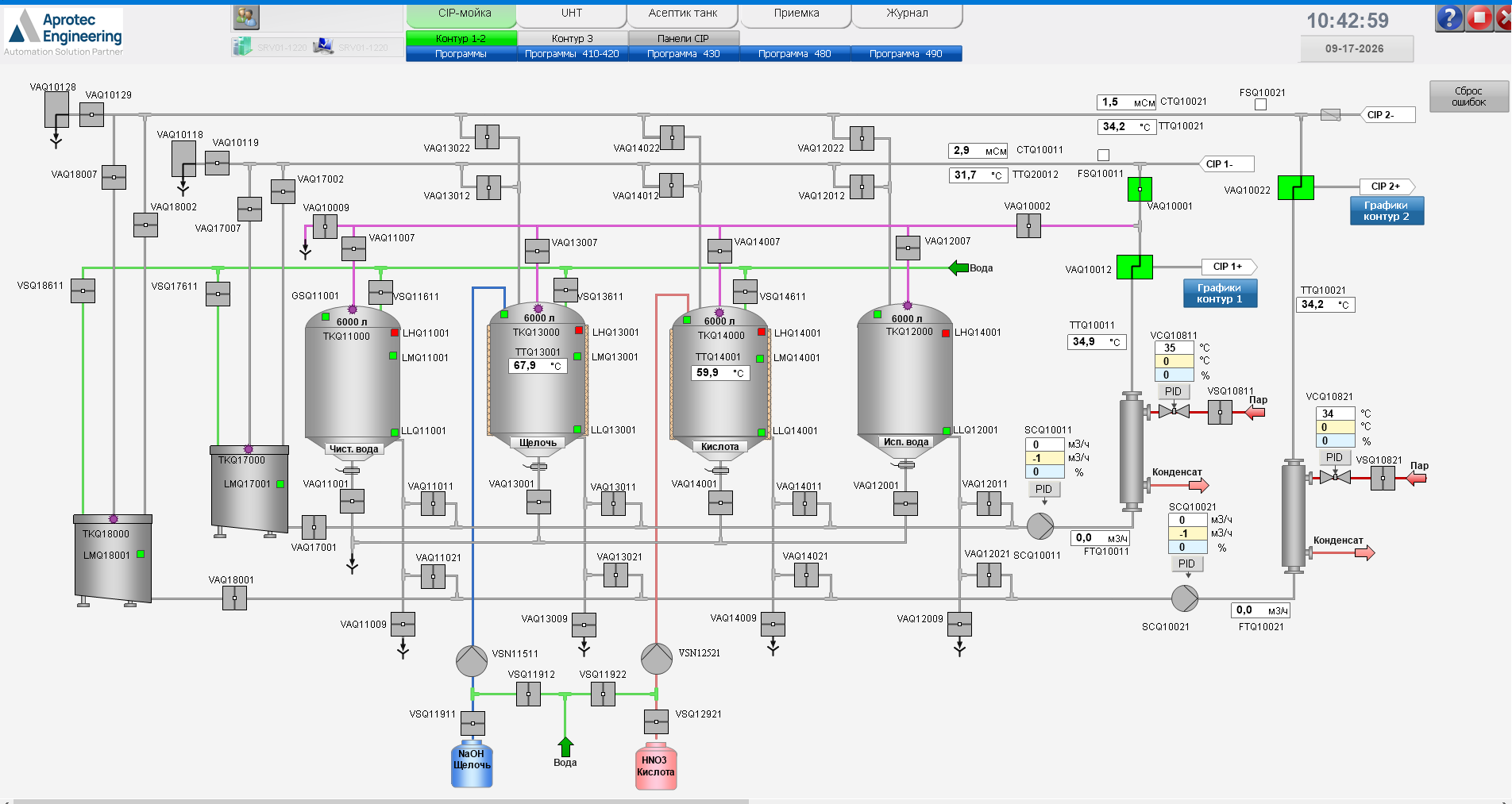The image size is (1512, 804).
Task: Select the NaOH dosing pump VSN11511
Action: pyautogui.click(x=472, y=660)
